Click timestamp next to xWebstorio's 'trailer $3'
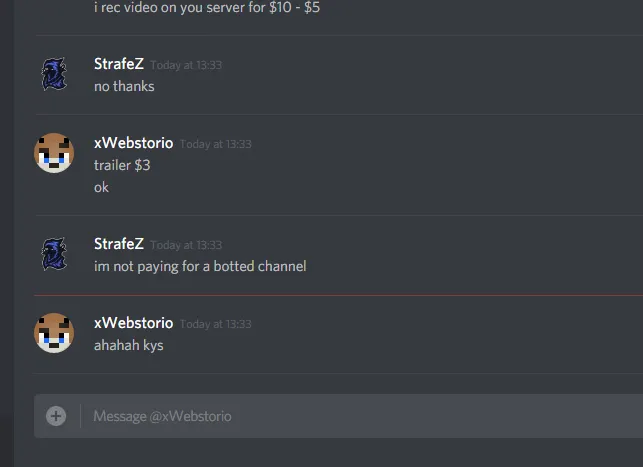The width and height of the screenshot is (643, 467). tap(216, 144)
